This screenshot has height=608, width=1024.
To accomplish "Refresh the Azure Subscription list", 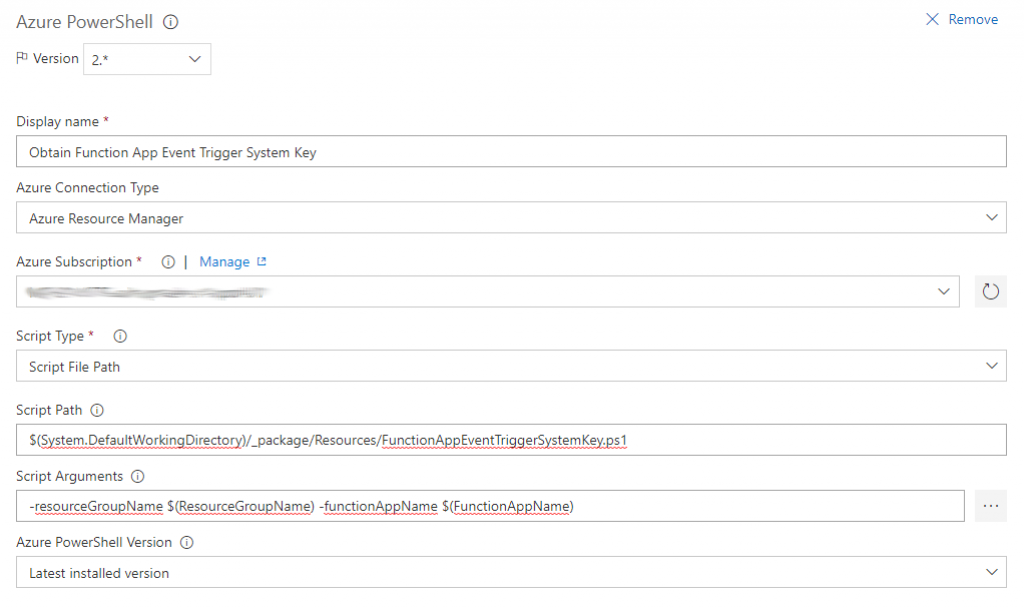I will 991,291.
